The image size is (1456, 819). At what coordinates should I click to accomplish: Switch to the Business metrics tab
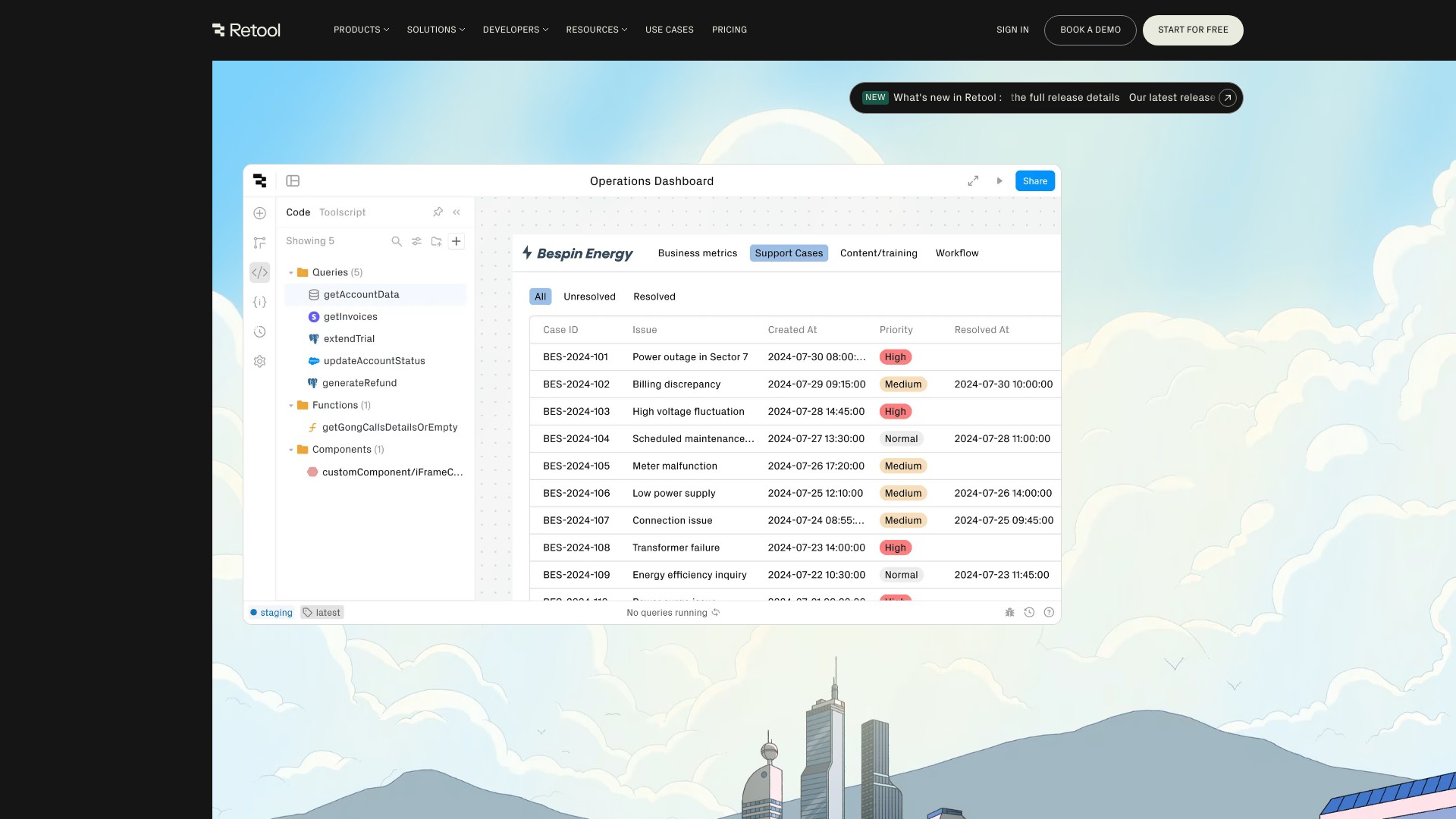tap(697, 253)
